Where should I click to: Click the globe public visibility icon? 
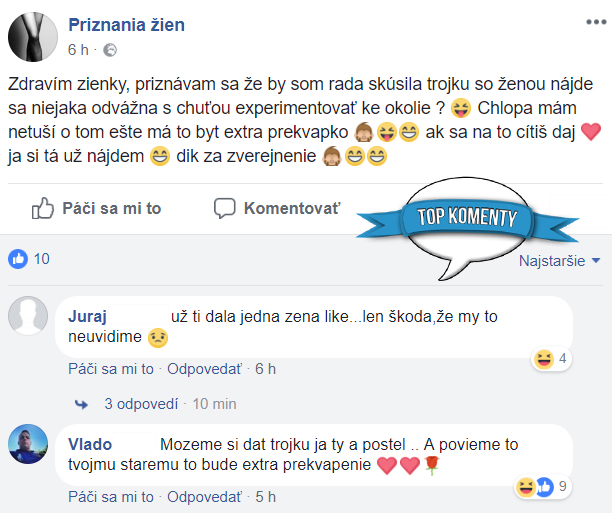[x=110, y=50]
